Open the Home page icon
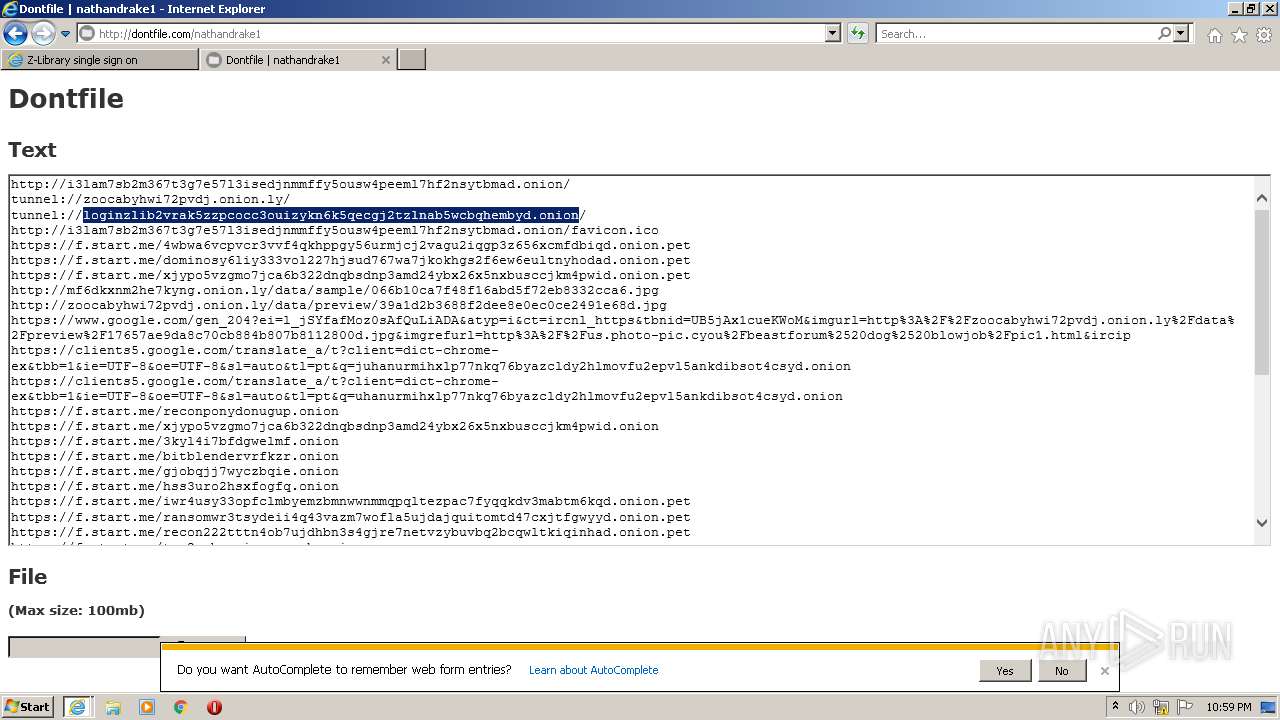 click(1214, 35)
